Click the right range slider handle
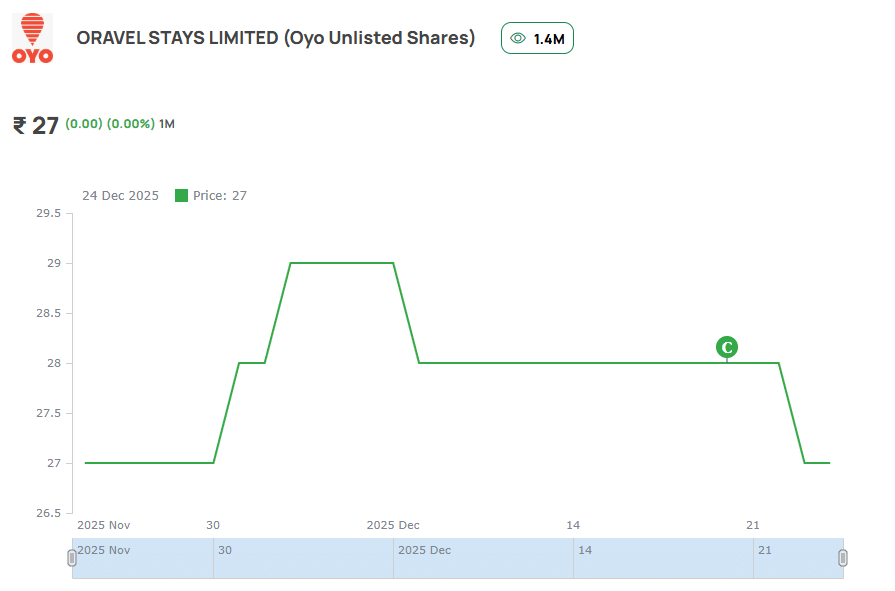 click(842, 558)
